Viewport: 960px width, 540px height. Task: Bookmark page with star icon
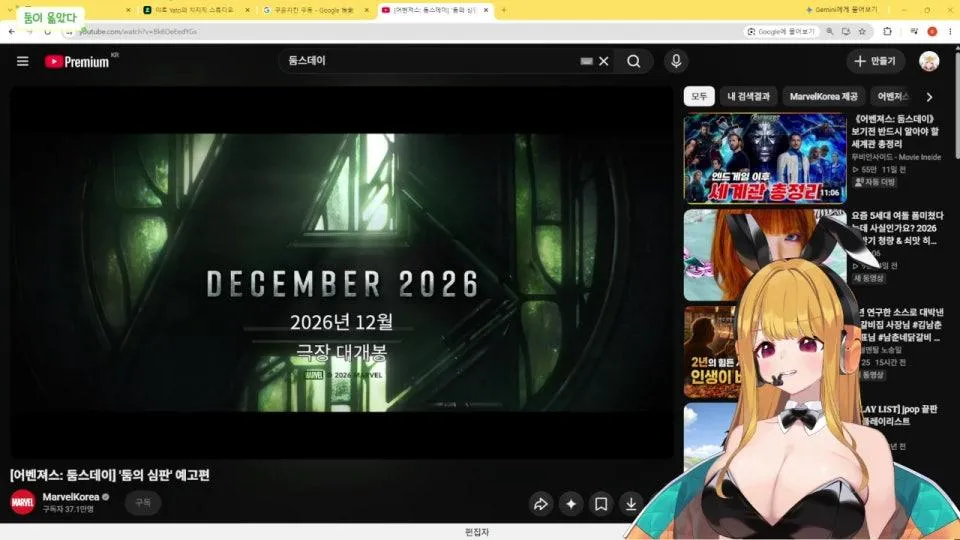pos(862,31)
